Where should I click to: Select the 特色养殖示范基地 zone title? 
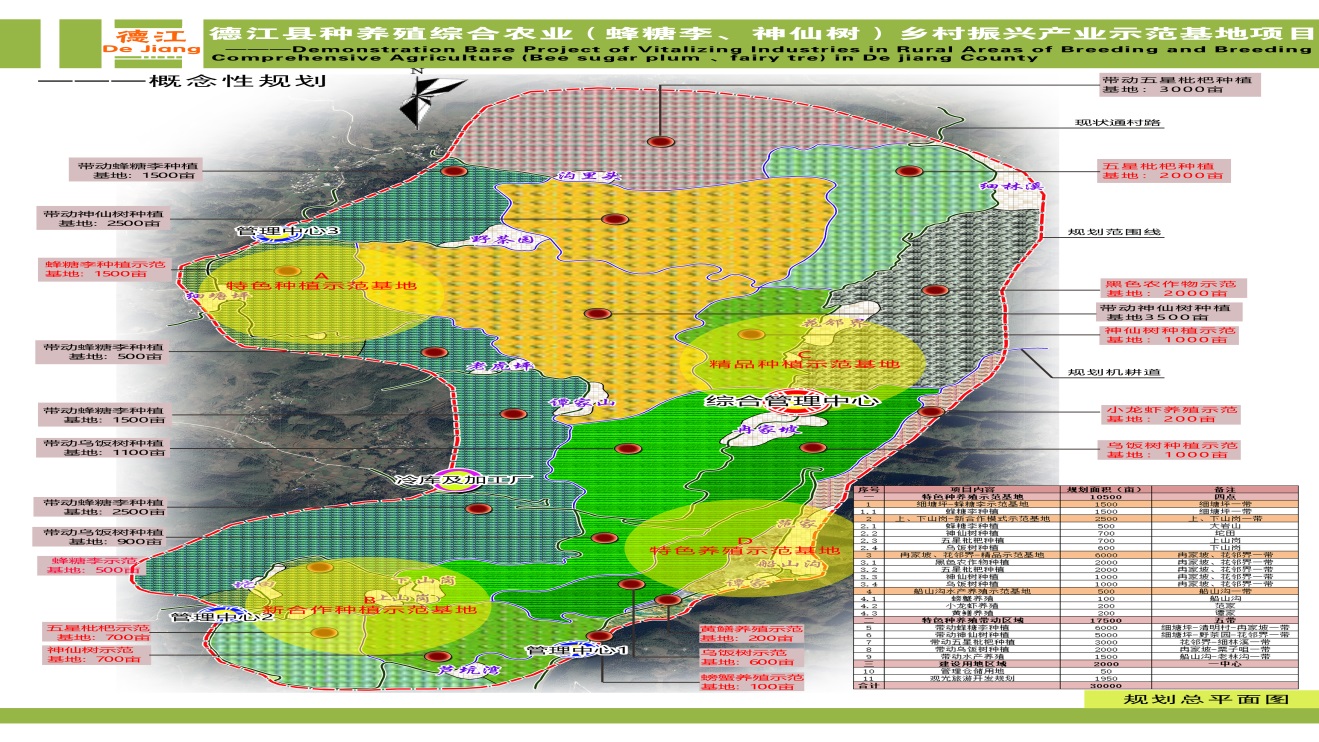coord(745,550)
